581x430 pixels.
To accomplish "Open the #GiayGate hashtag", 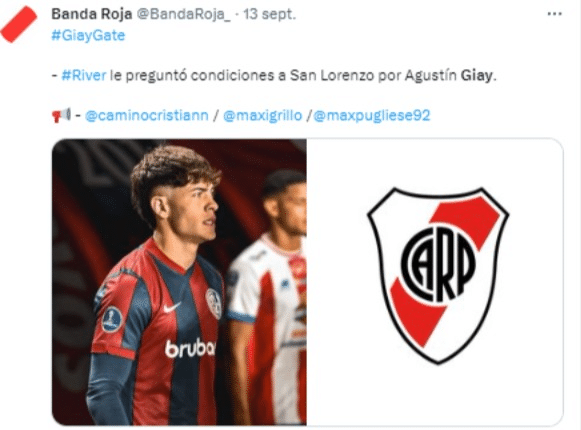I will coord(88,36).
